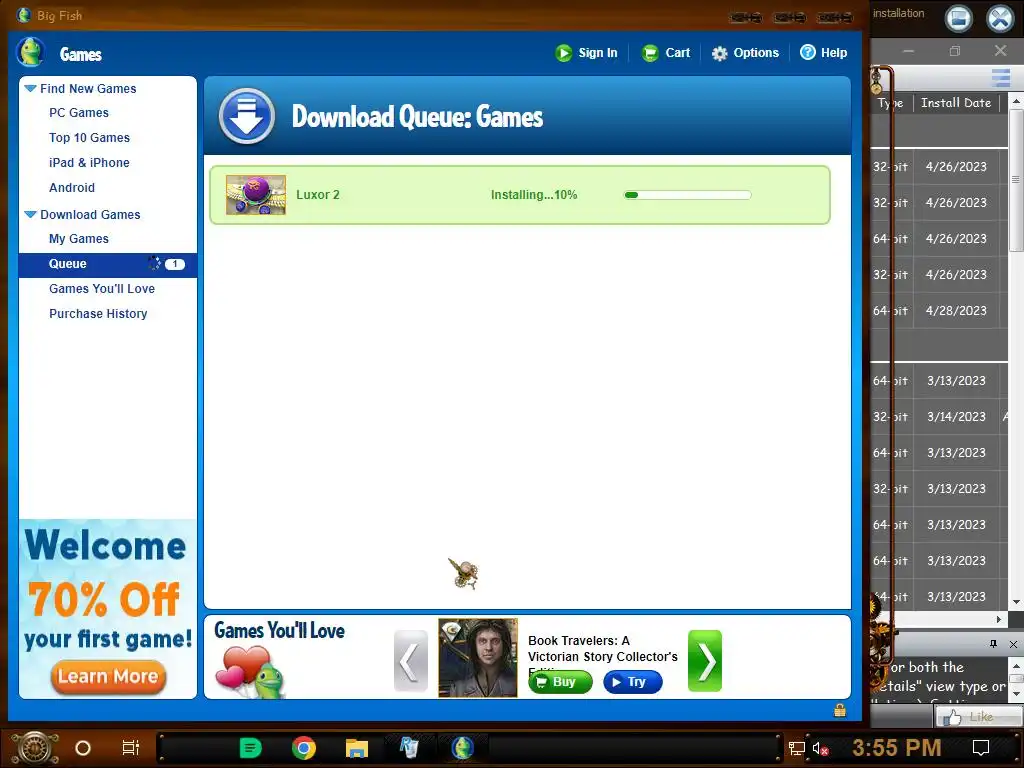Show previous recommended game arrow
Image resolution: width=1024 pixels, height=768 pixels.
click(x=411, y=661)
